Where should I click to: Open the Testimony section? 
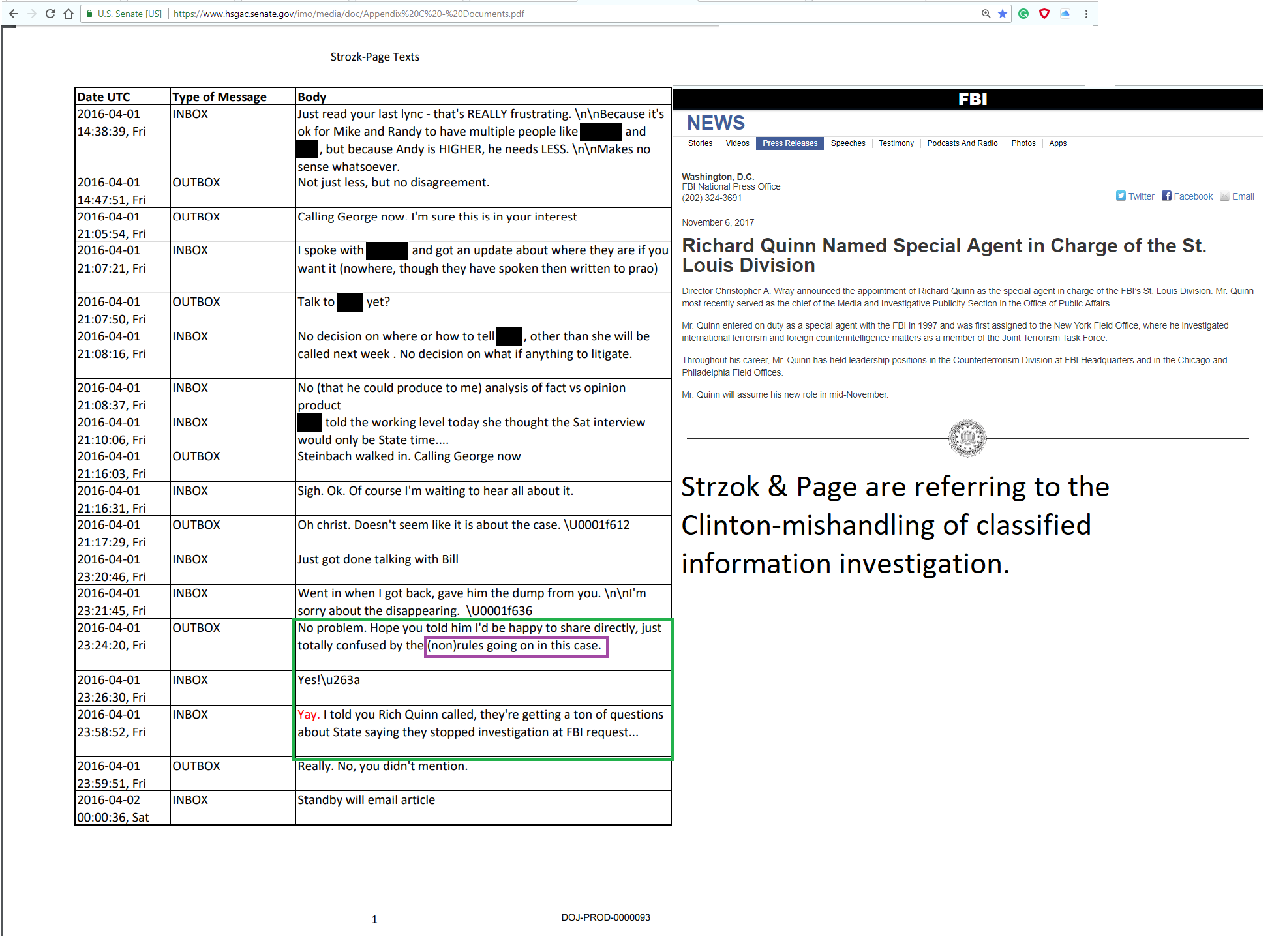point(896,143)
